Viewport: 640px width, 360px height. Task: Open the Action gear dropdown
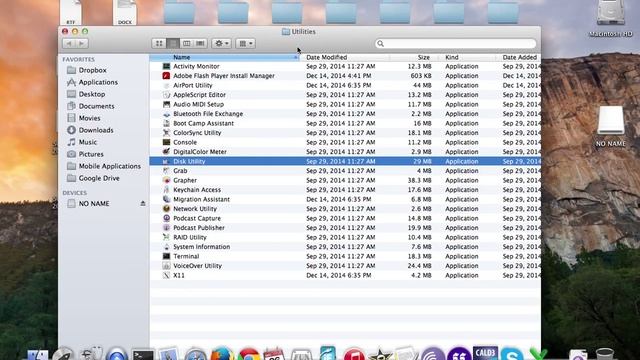click(x=222, y=43)
